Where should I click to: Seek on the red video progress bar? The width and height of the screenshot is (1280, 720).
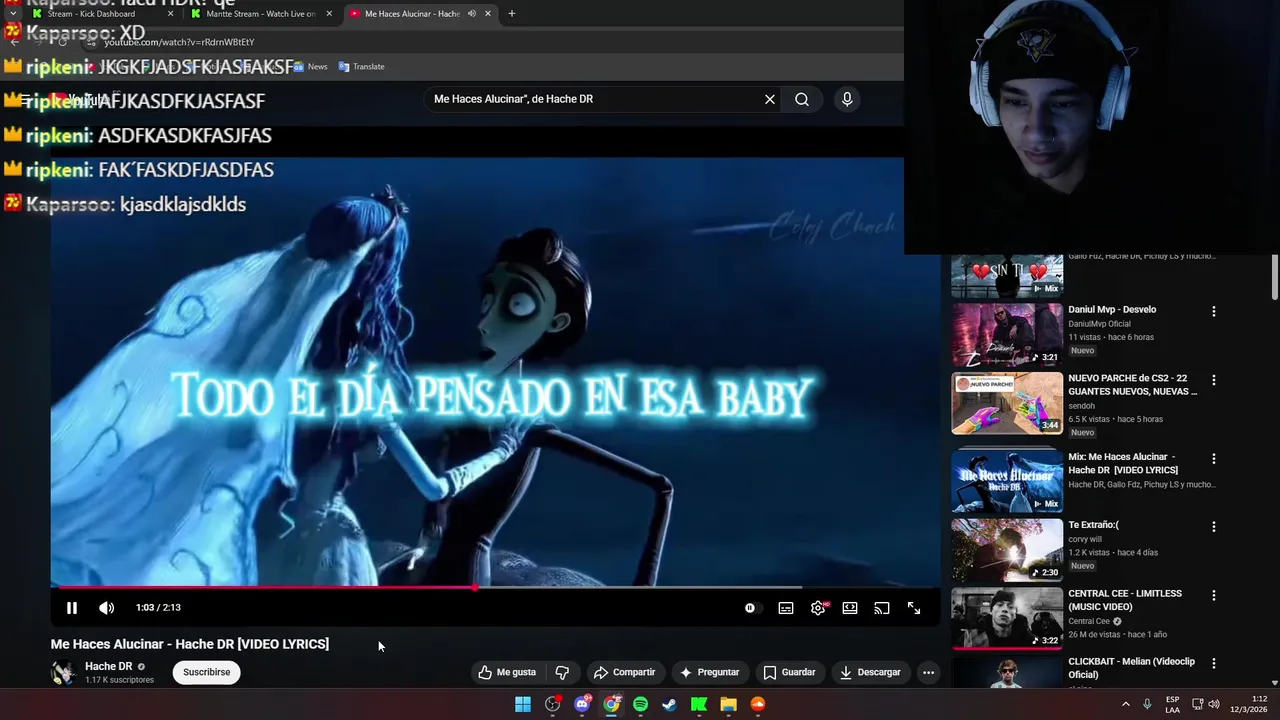(496, 588)
